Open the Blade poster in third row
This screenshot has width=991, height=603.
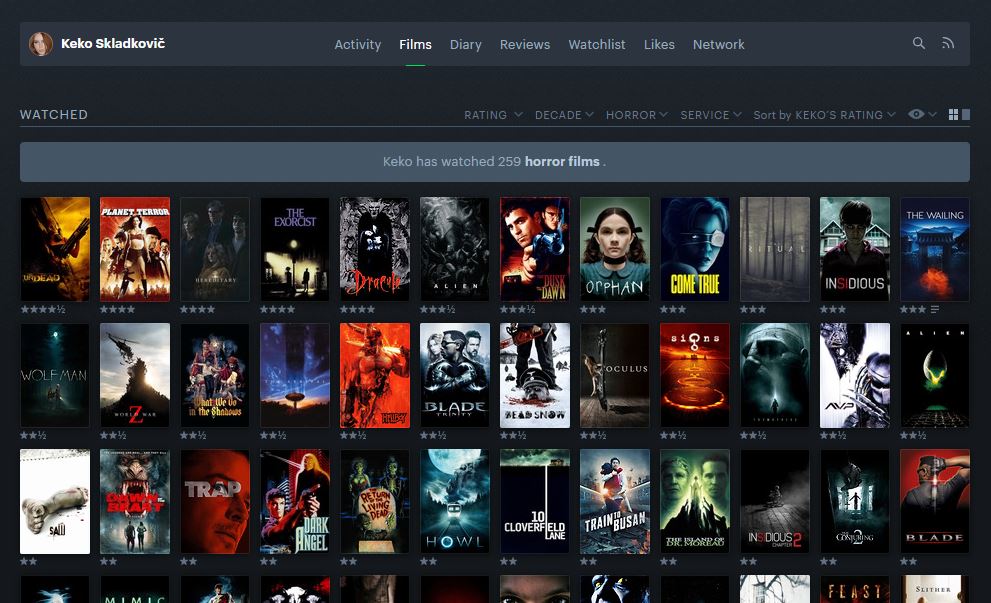[x=935, y=502]
